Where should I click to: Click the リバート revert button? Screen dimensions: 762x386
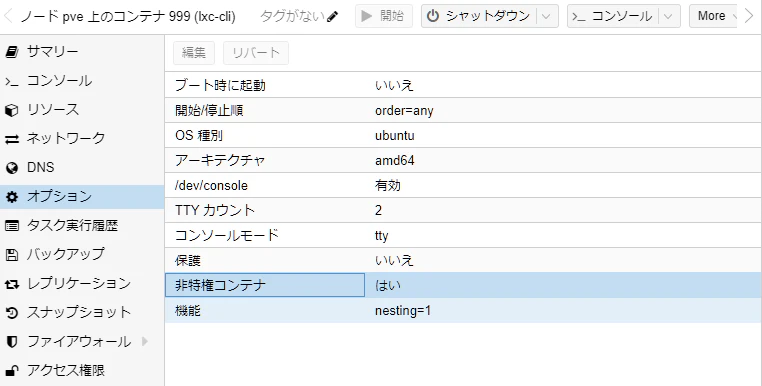pyautogui.click(x=256, y=53)
